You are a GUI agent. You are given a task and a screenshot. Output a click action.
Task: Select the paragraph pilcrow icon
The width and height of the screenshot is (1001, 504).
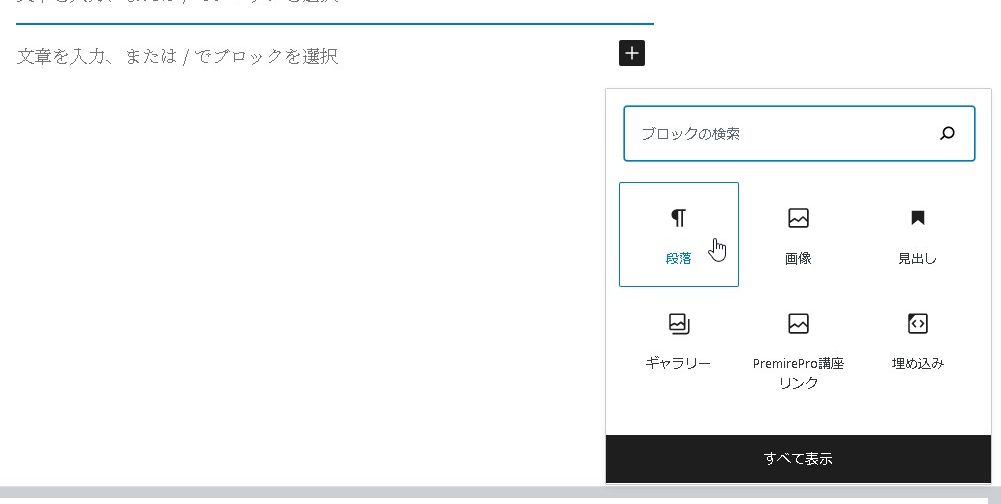(x=678, y=218)
